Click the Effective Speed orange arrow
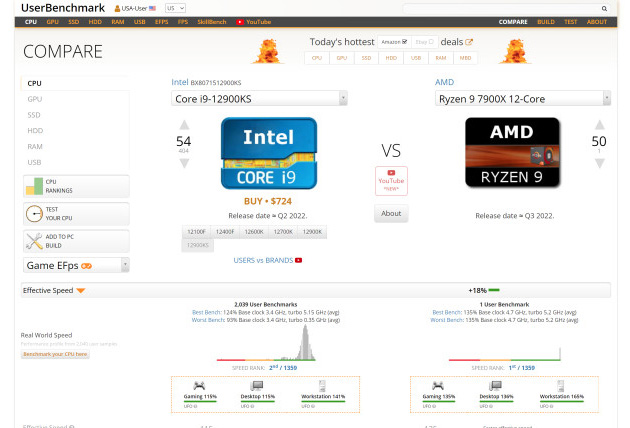630x428 pixels. 81,291
